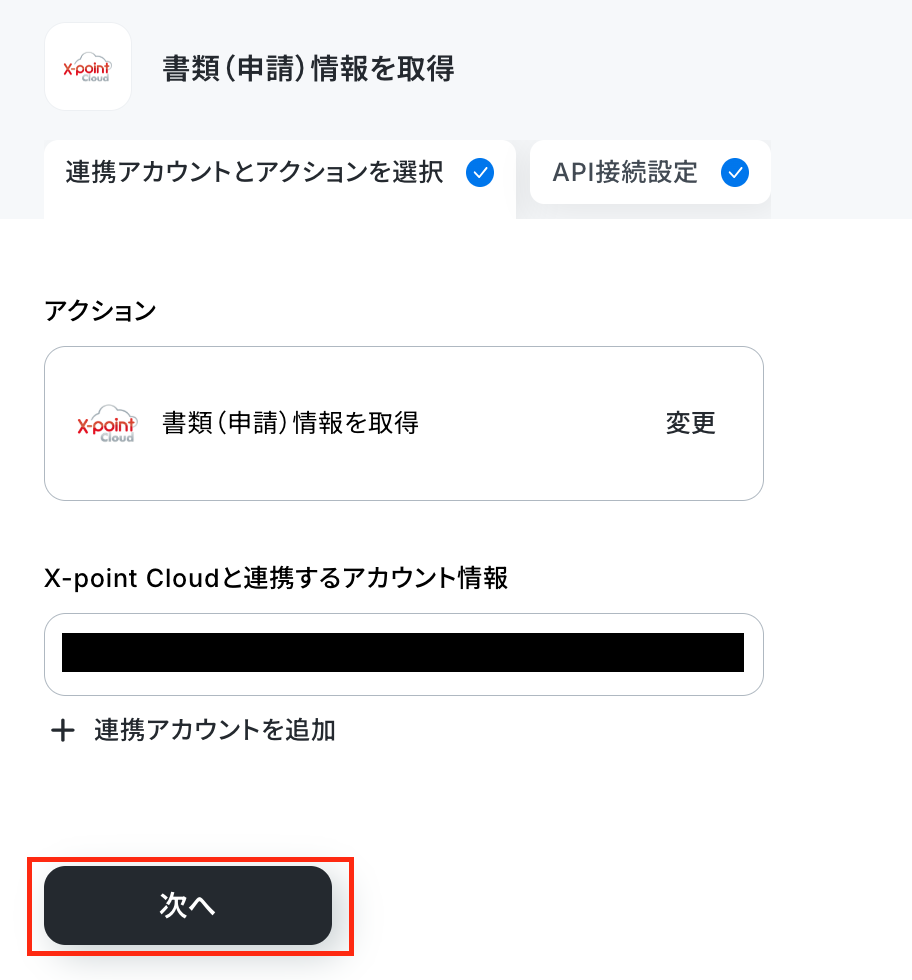Click the blue checkmark on 連携アカウント tab
Image resolution: width=912 pixels, height=980 pixels.
click(480, 172)
